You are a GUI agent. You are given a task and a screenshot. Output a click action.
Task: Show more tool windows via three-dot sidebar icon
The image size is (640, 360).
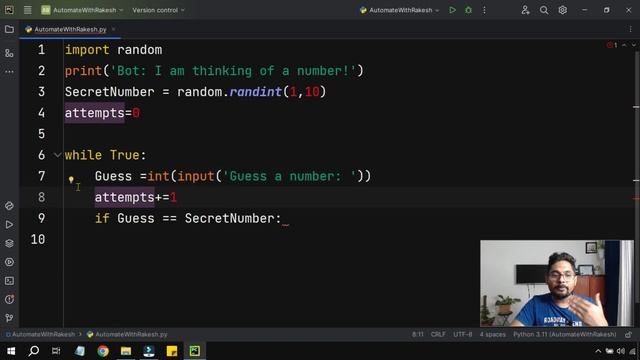click(9, 72)
